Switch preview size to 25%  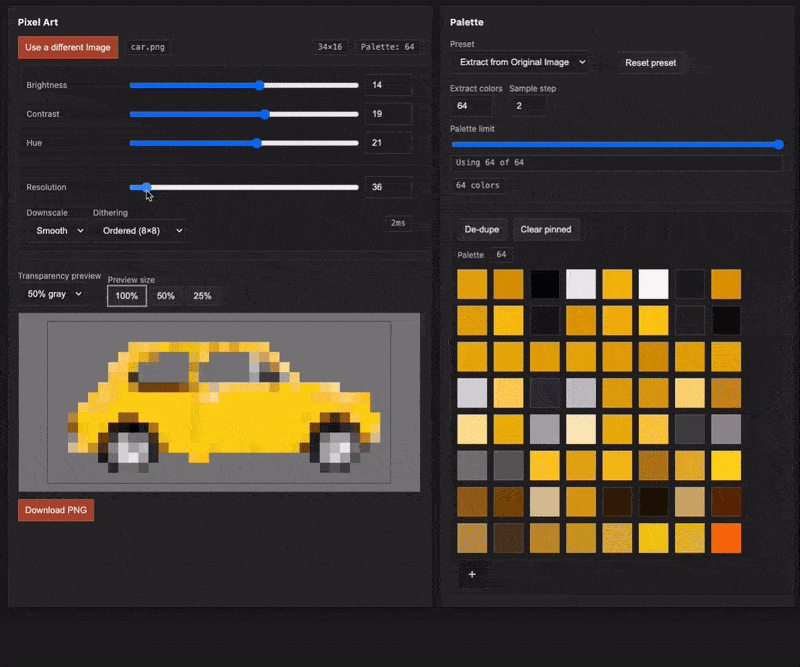tap(202, 296)
